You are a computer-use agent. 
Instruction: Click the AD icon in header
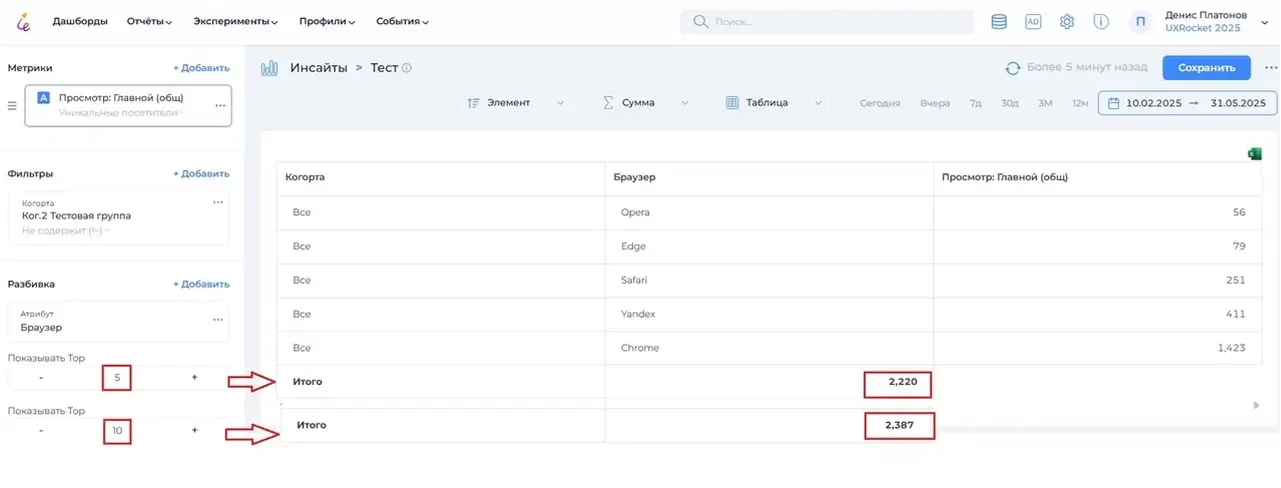pyautogui.click(x=1033, y=21)
